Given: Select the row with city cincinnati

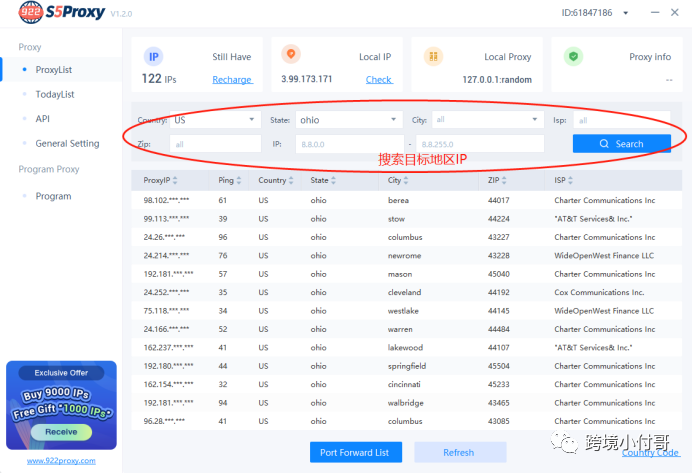Looking at the screenshot, I should (x=406, y=384).
